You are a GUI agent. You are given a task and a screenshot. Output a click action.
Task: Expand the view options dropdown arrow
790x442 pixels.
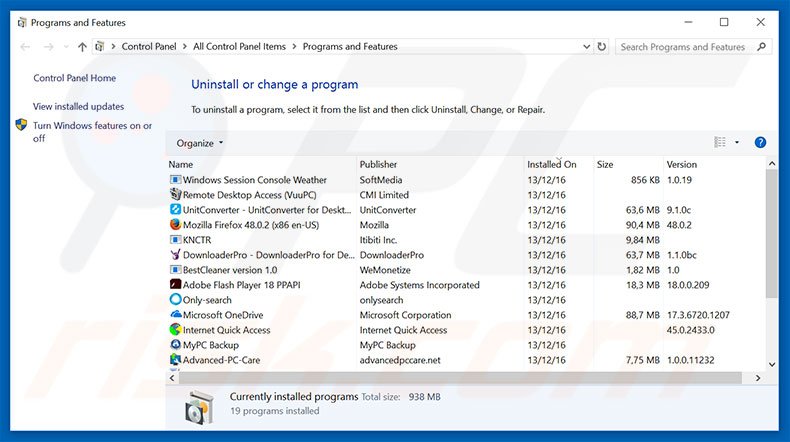click(737, 143)
